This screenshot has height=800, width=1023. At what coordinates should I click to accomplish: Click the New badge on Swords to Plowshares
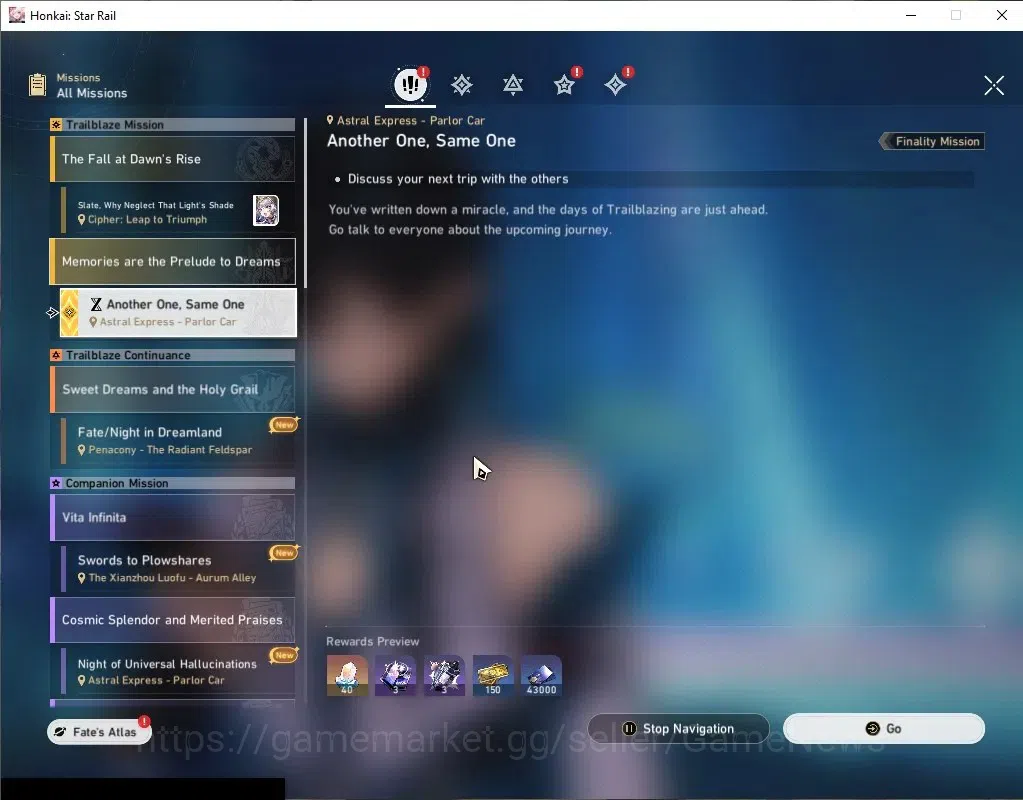coord(284,553)
